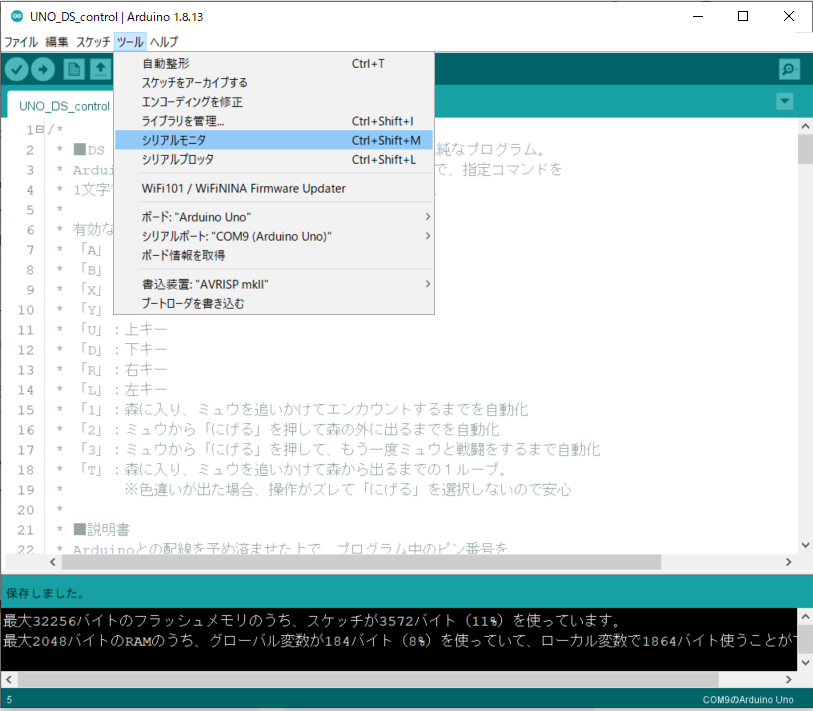This screenshot has height=711, width=813.
Task: Select ブートローダを書き込む
Action: click(274, 303)
